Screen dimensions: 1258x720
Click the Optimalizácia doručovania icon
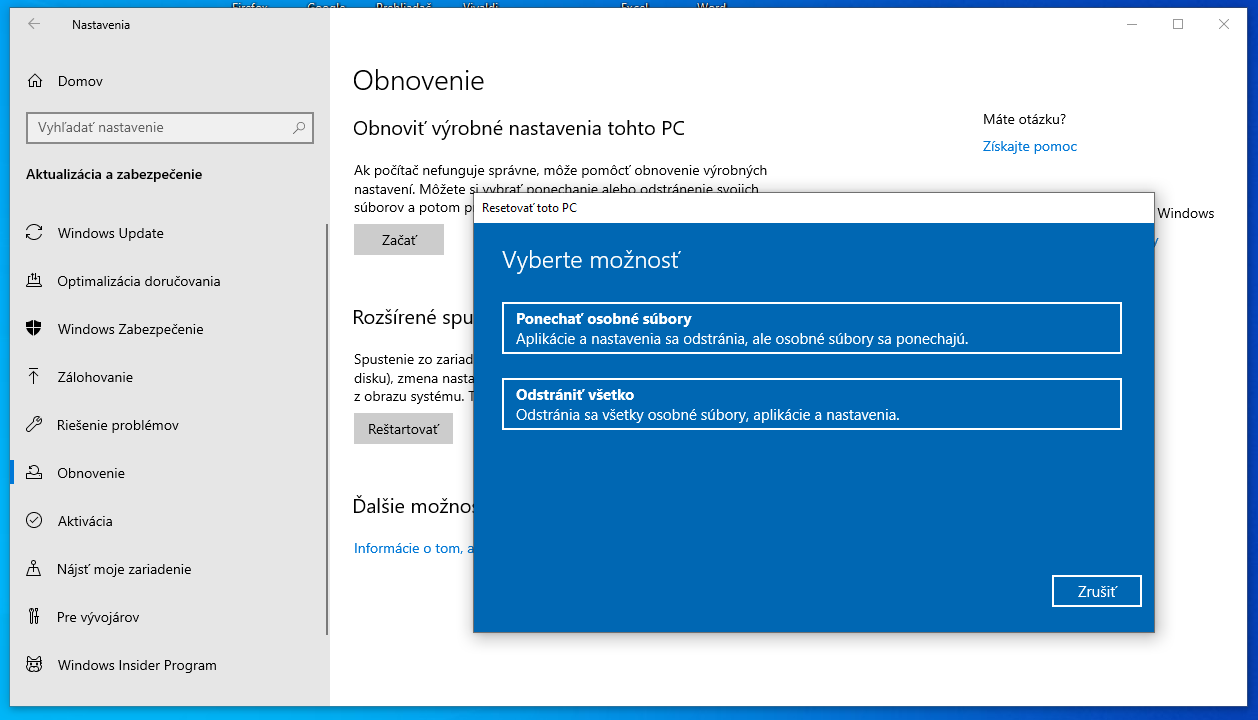coord(35,281)
